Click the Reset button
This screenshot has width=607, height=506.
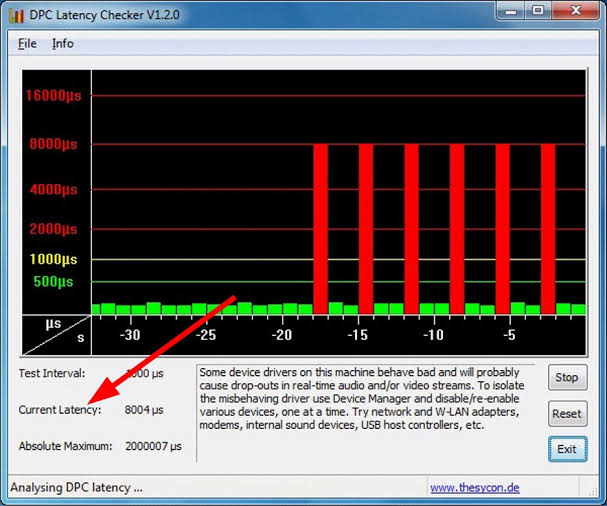[x=567, y=413]
